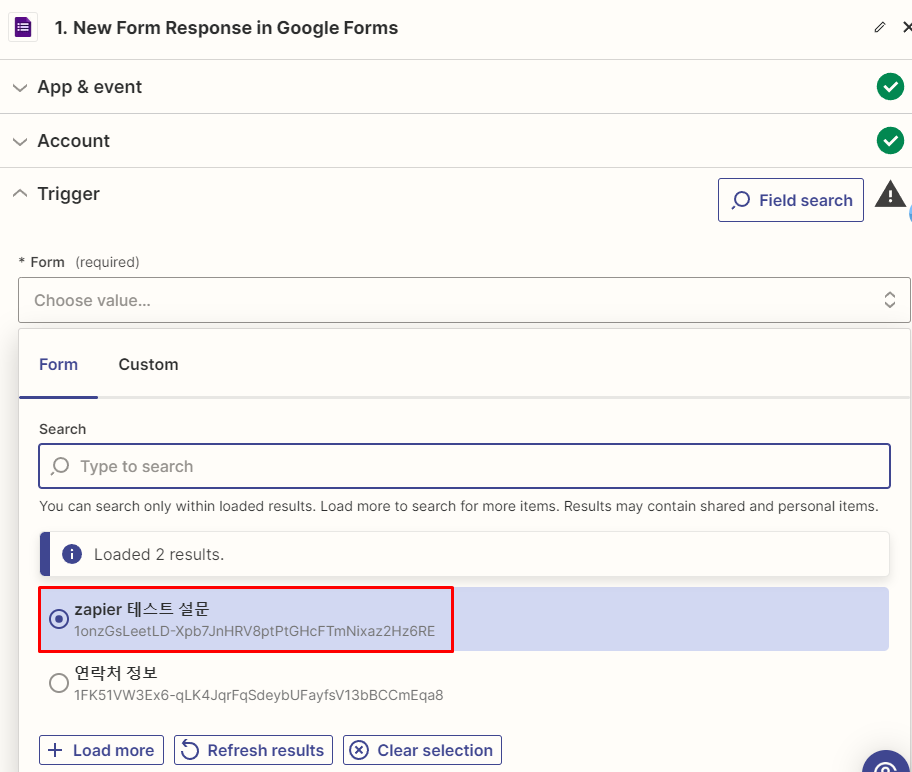Switch to the Form tab
Viewport: 912px width, 772px height.
coord(58,365)
